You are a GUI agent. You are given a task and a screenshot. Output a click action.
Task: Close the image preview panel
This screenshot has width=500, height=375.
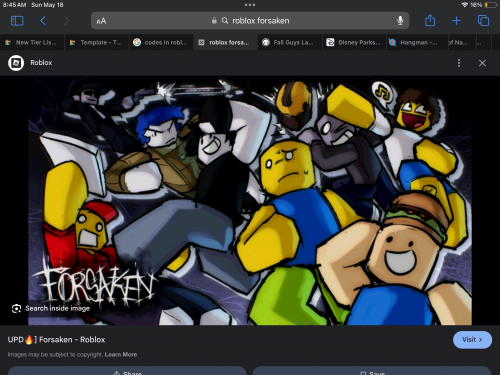(482, 63)
